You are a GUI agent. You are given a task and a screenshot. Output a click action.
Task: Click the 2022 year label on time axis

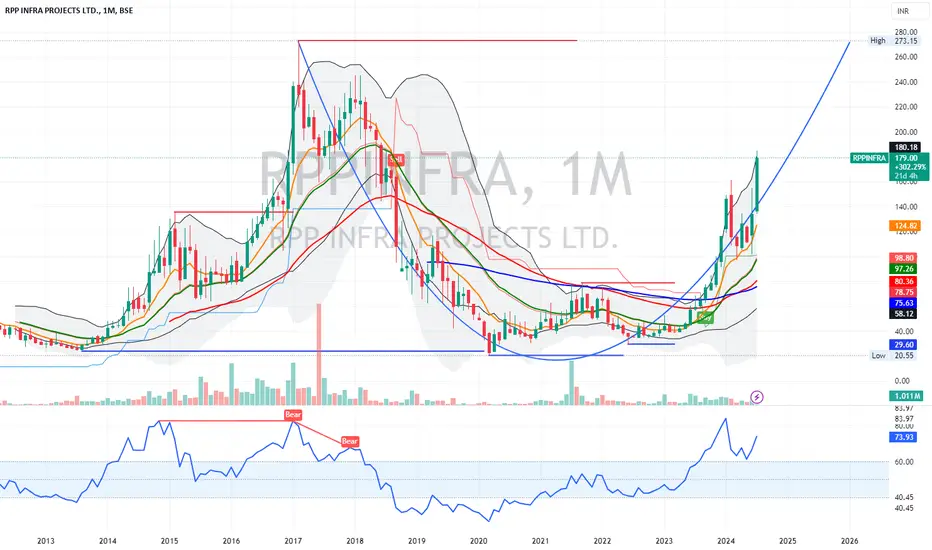coord(602,540)
